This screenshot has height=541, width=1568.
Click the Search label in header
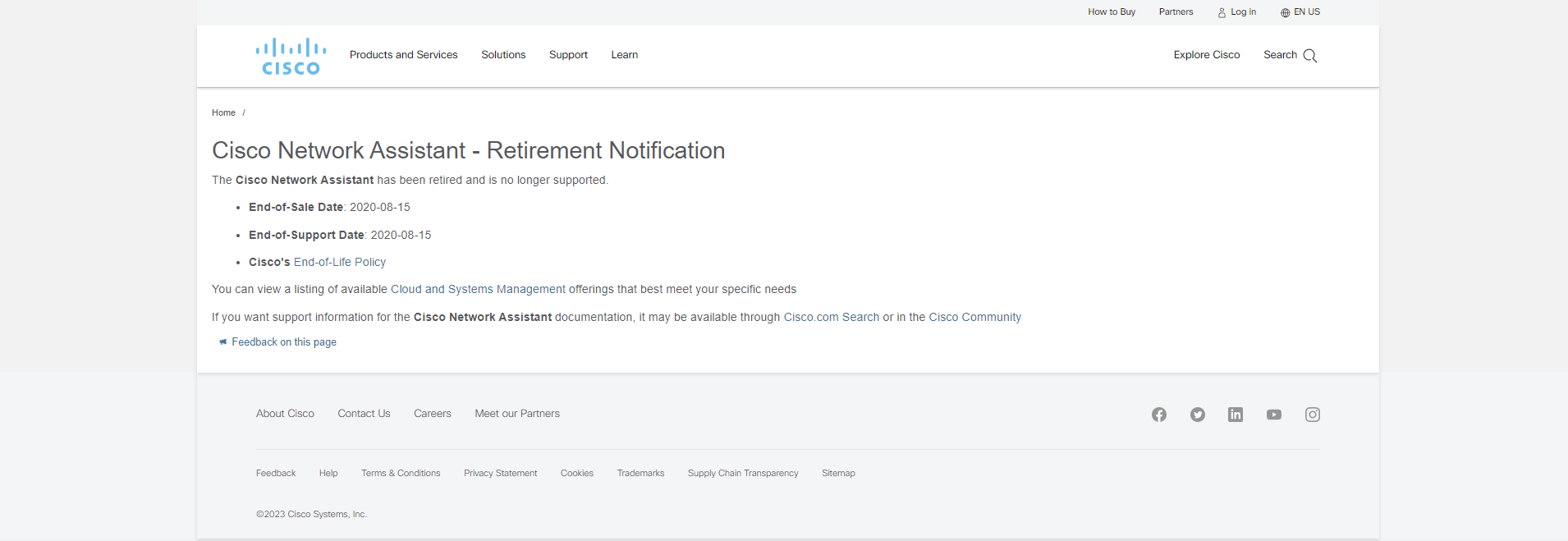[x=1280, y=55]
